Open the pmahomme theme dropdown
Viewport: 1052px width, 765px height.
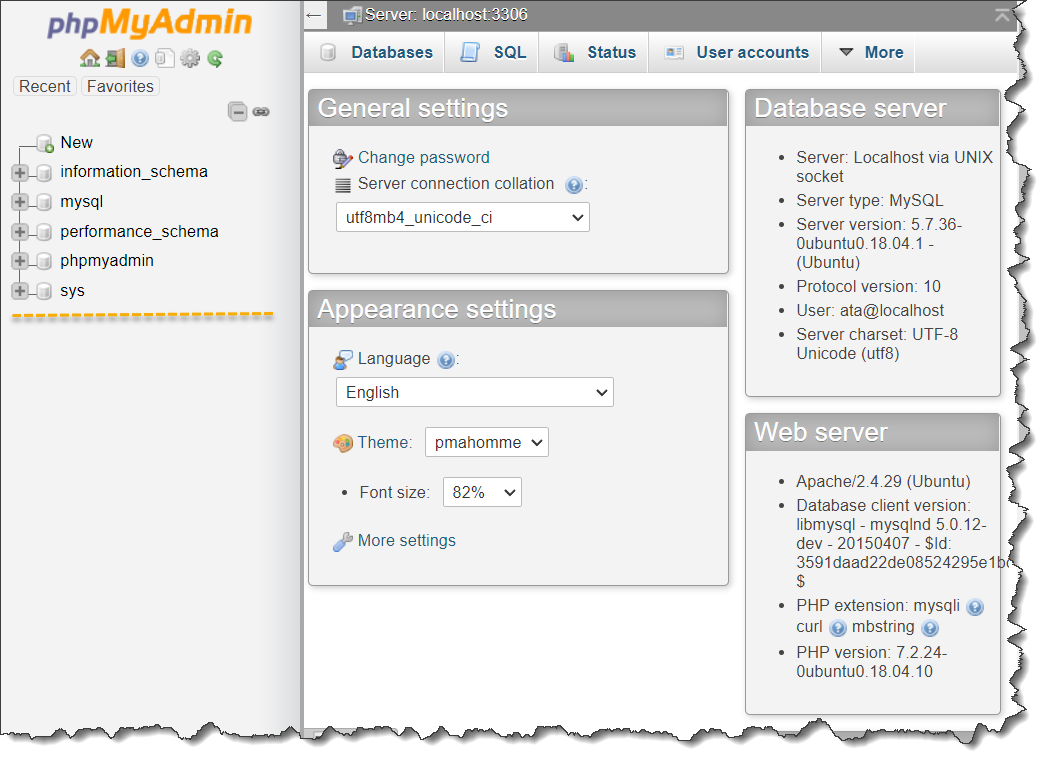click(487, 442)
